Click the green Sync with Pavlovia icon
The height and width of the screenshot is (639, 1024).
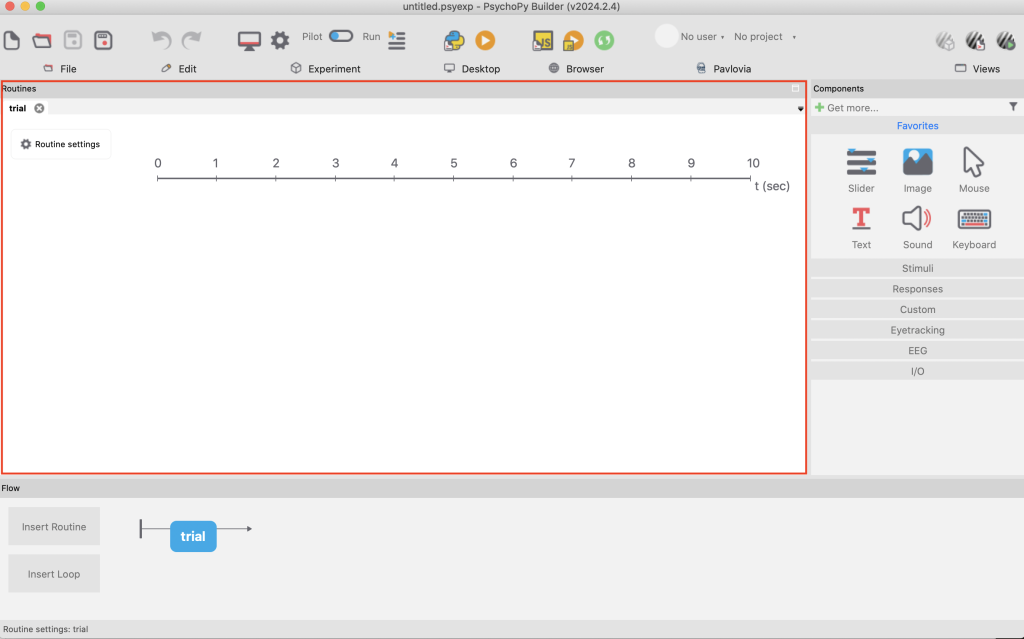tap(604, 40)
